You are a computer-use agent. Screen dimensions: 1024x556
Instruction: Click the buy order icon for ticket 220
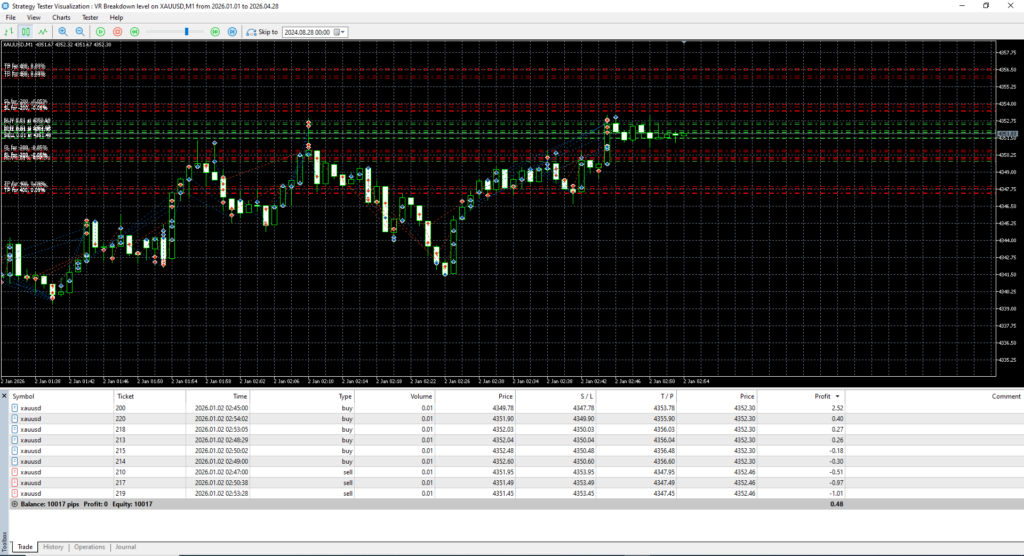click(x=14, y=419)
